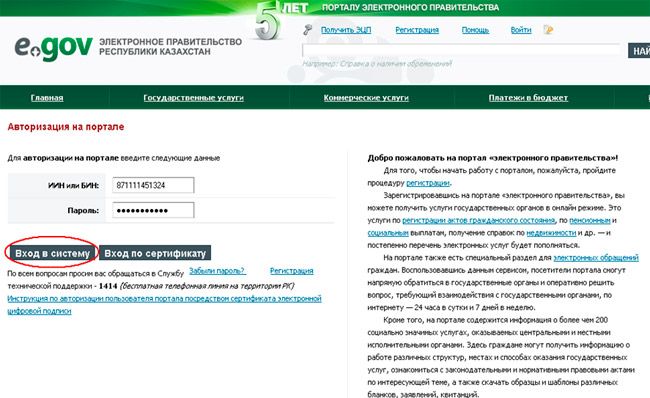This screenshot has height=398, width=650.
Task: Click the key icon beside Получить ЭЦП
Action: (x=307, y=29)
